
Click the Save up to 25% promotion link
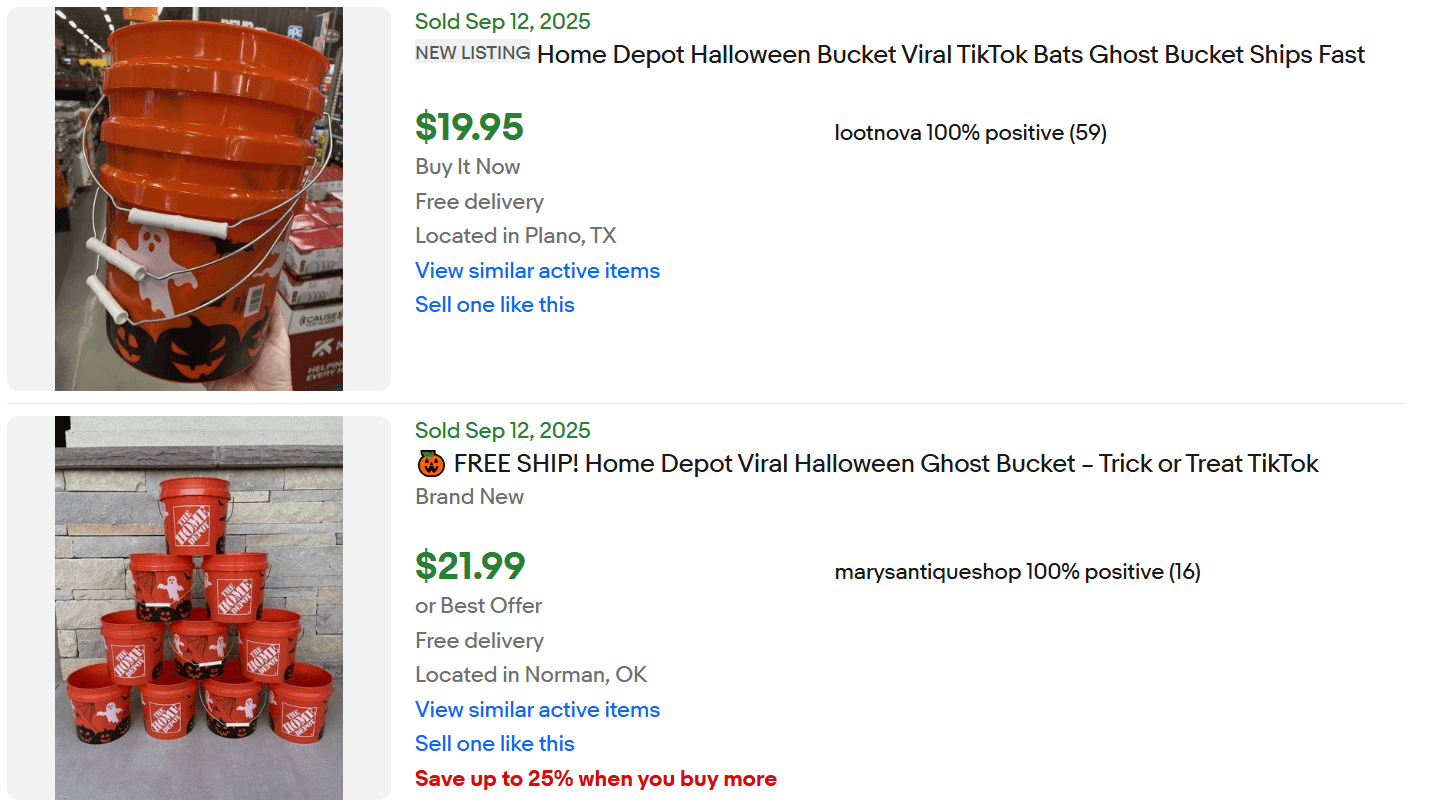[596, 778]
